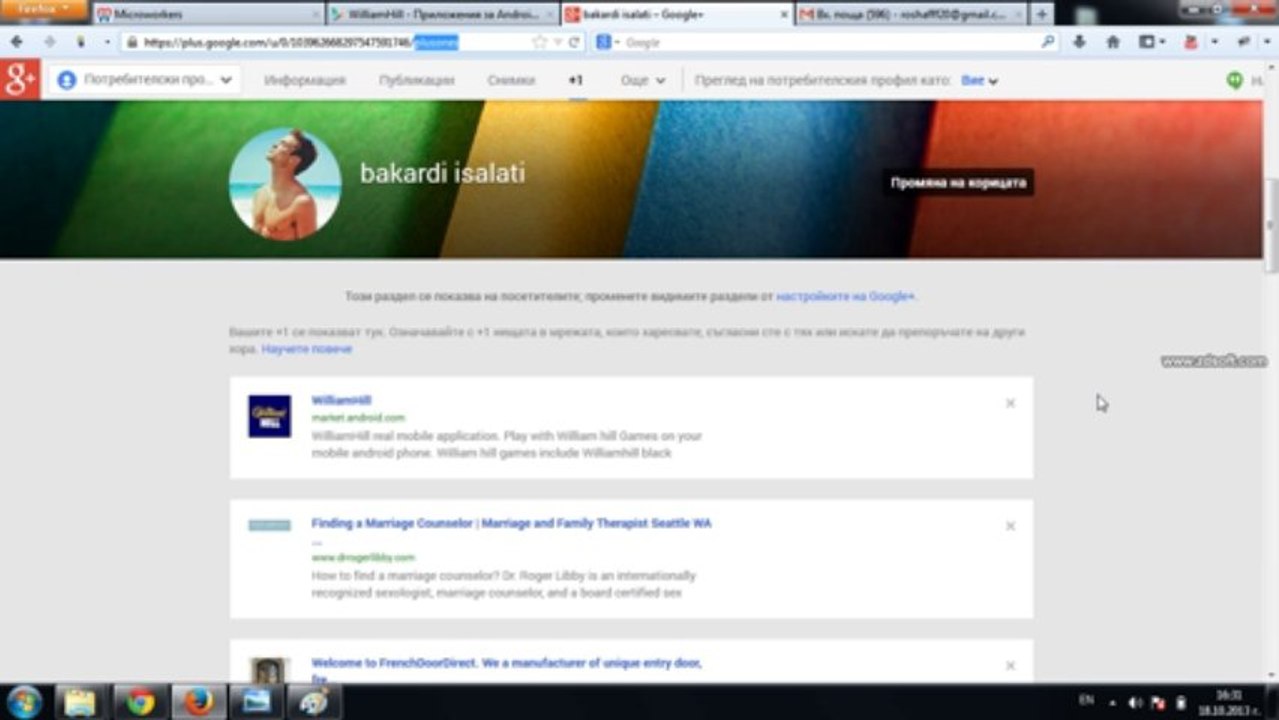Follow the Научете повече link

306,349
